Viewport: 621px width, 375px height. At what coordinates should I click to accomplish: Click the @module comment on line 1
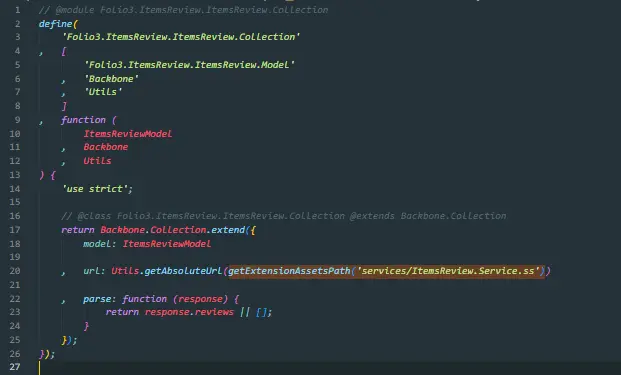pos(183,10)
